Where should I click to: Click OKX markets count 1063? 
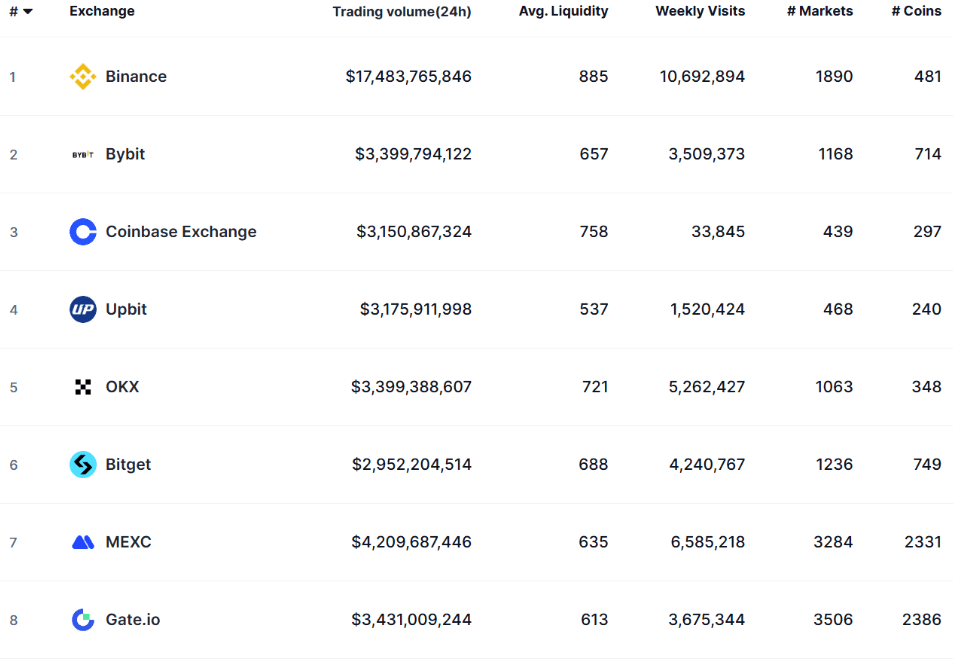(834, 387)
